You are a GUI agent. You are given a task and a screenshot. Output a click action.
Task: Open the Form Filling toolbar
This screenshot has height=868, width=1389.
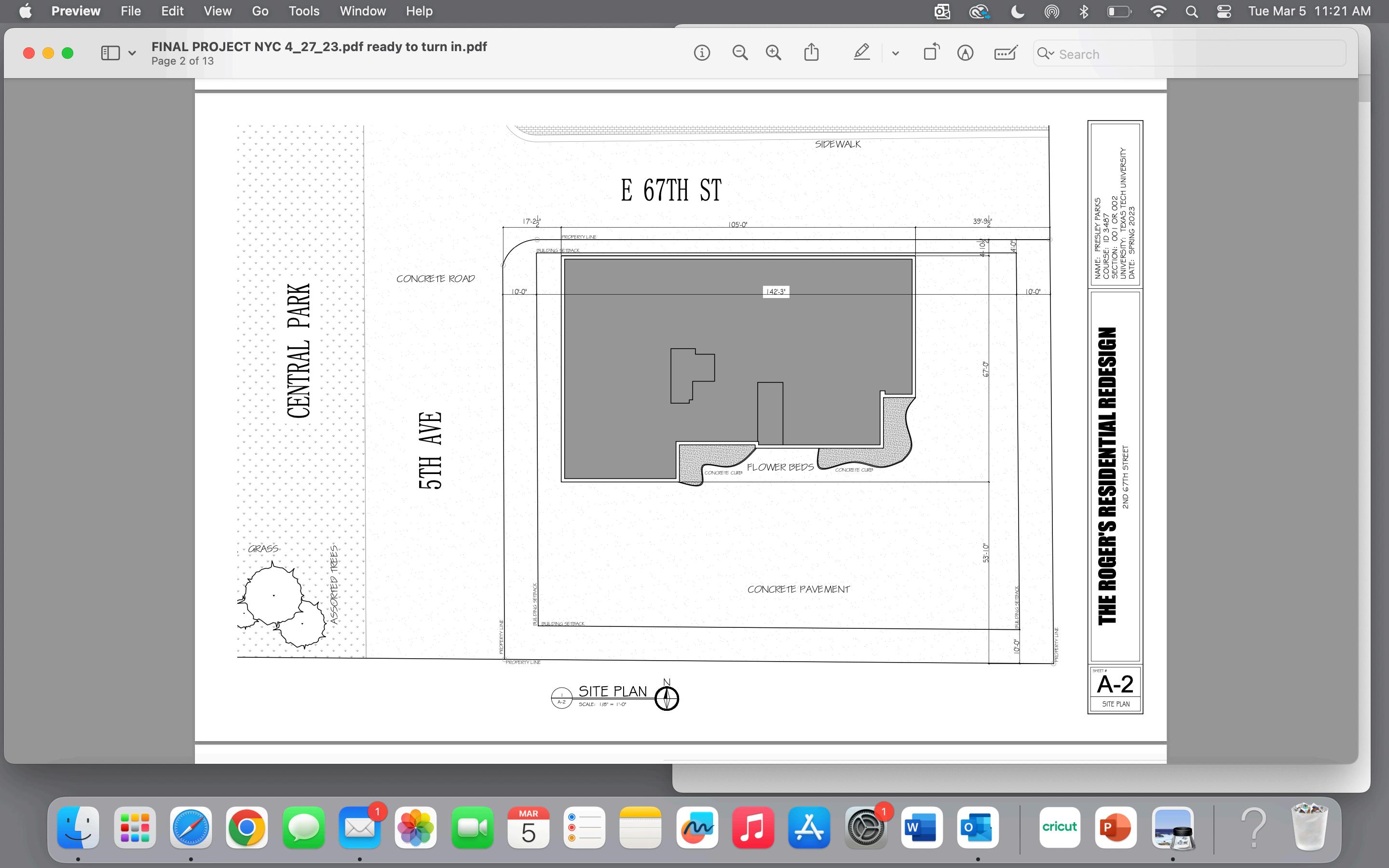pos(1006,54)
